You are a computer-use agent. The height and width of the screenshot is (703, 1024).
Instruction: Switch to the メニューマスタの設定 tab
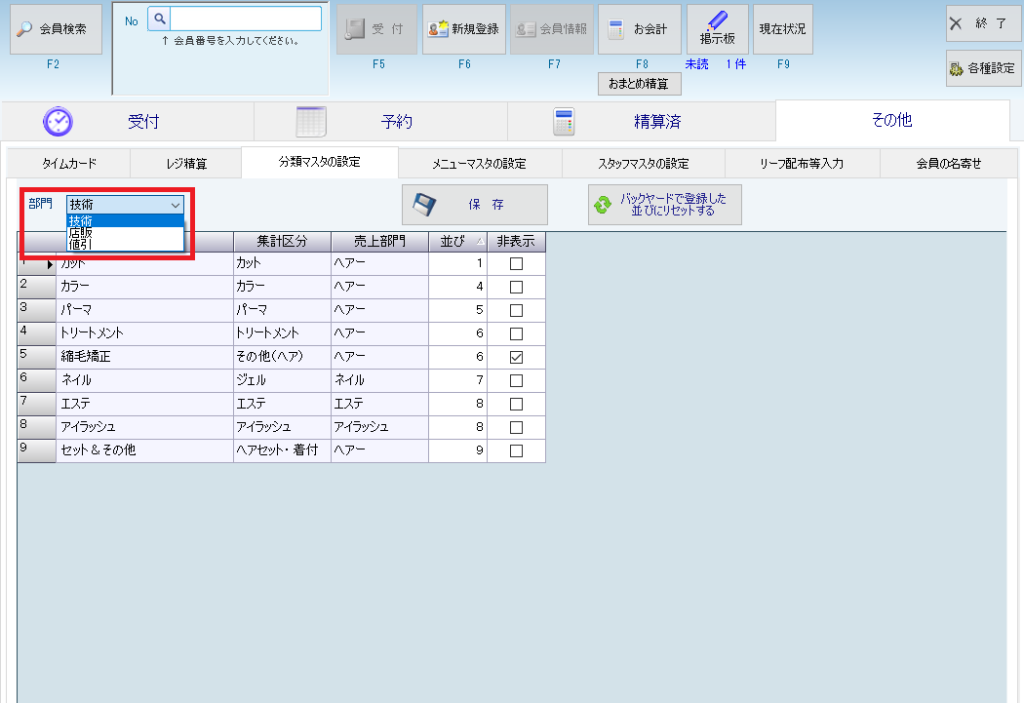[x=479, y=163]
